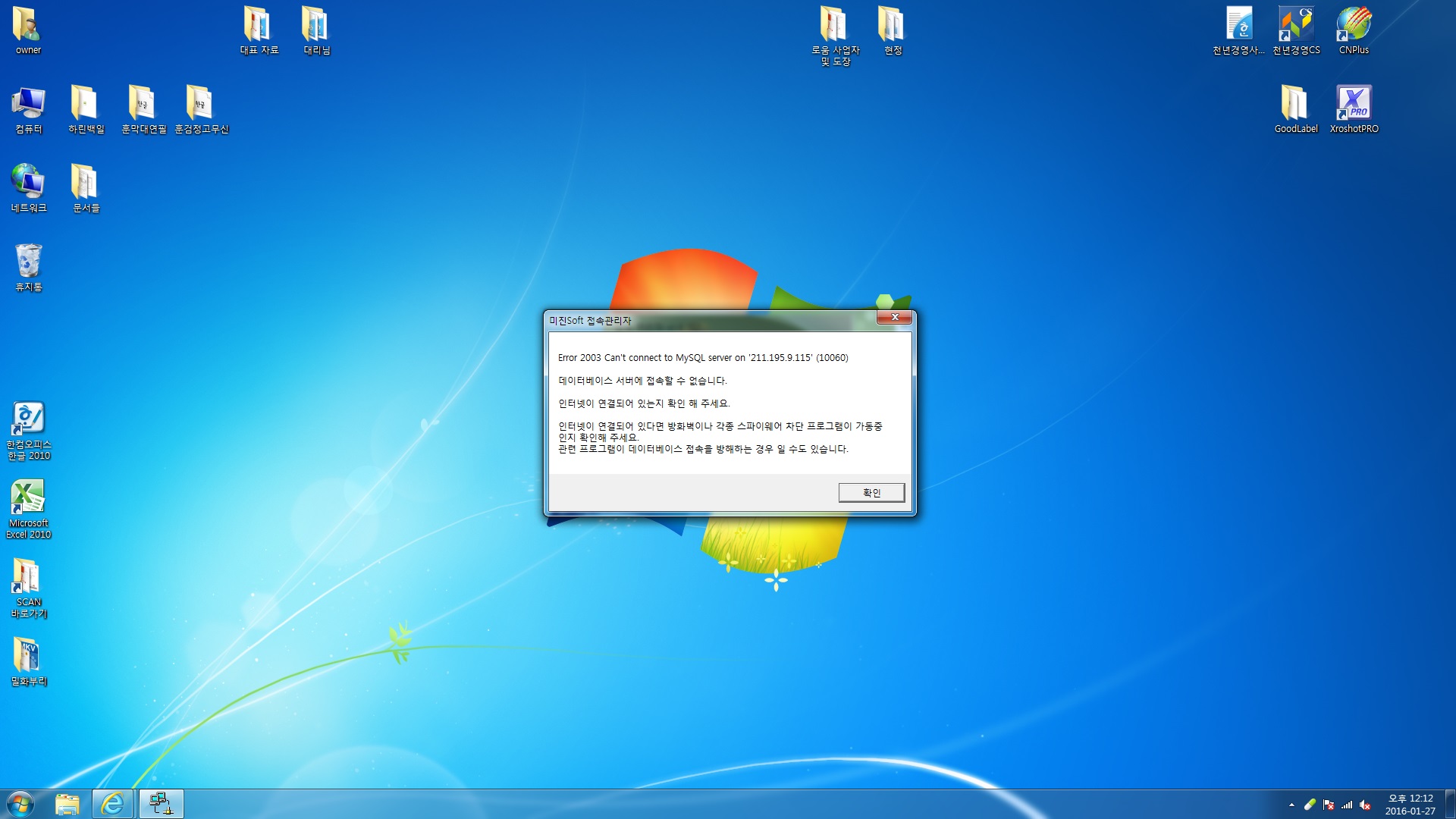
Task: Close the 미진Soft 접속관리자 dialog
Action: (895, 318)
